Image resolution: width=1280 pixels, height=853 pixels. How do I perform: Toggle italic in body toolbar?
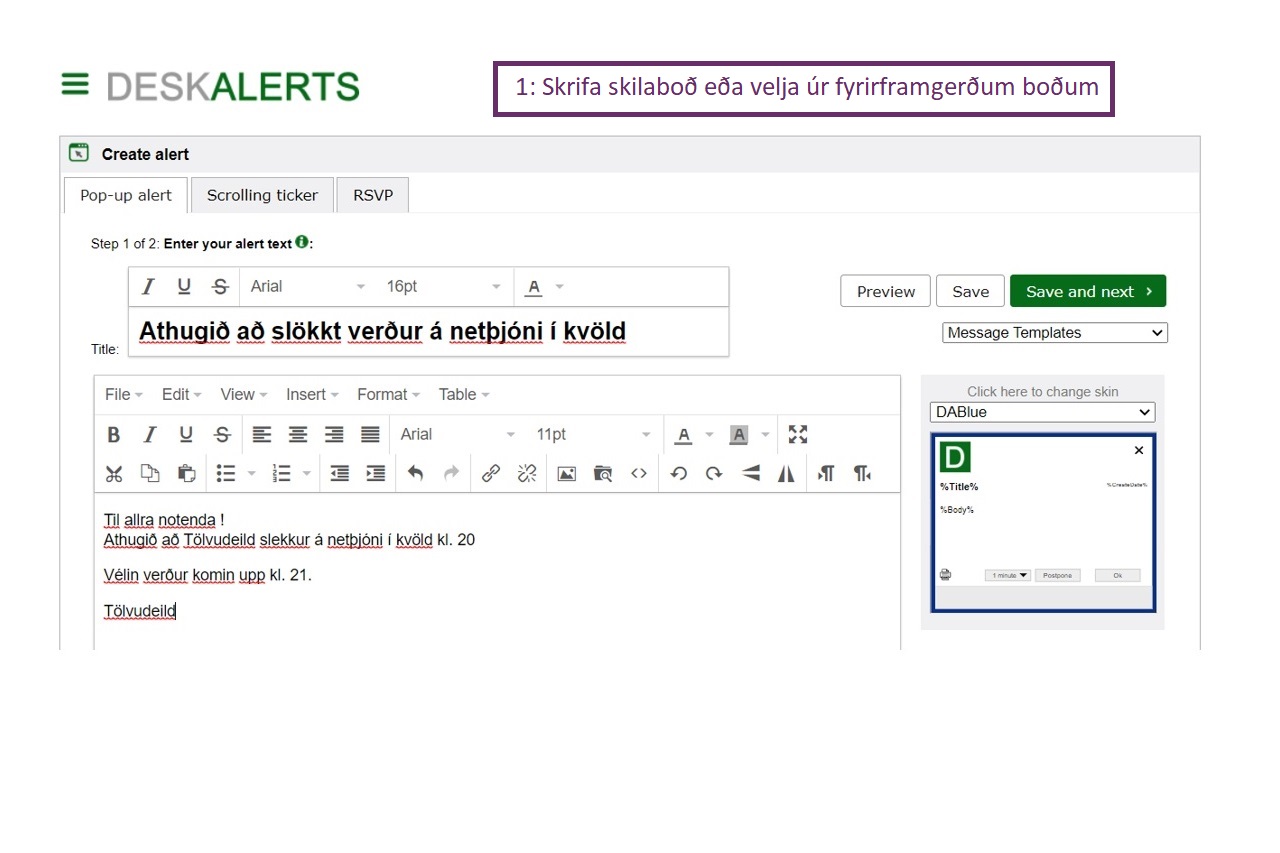(x=150, y=434)
